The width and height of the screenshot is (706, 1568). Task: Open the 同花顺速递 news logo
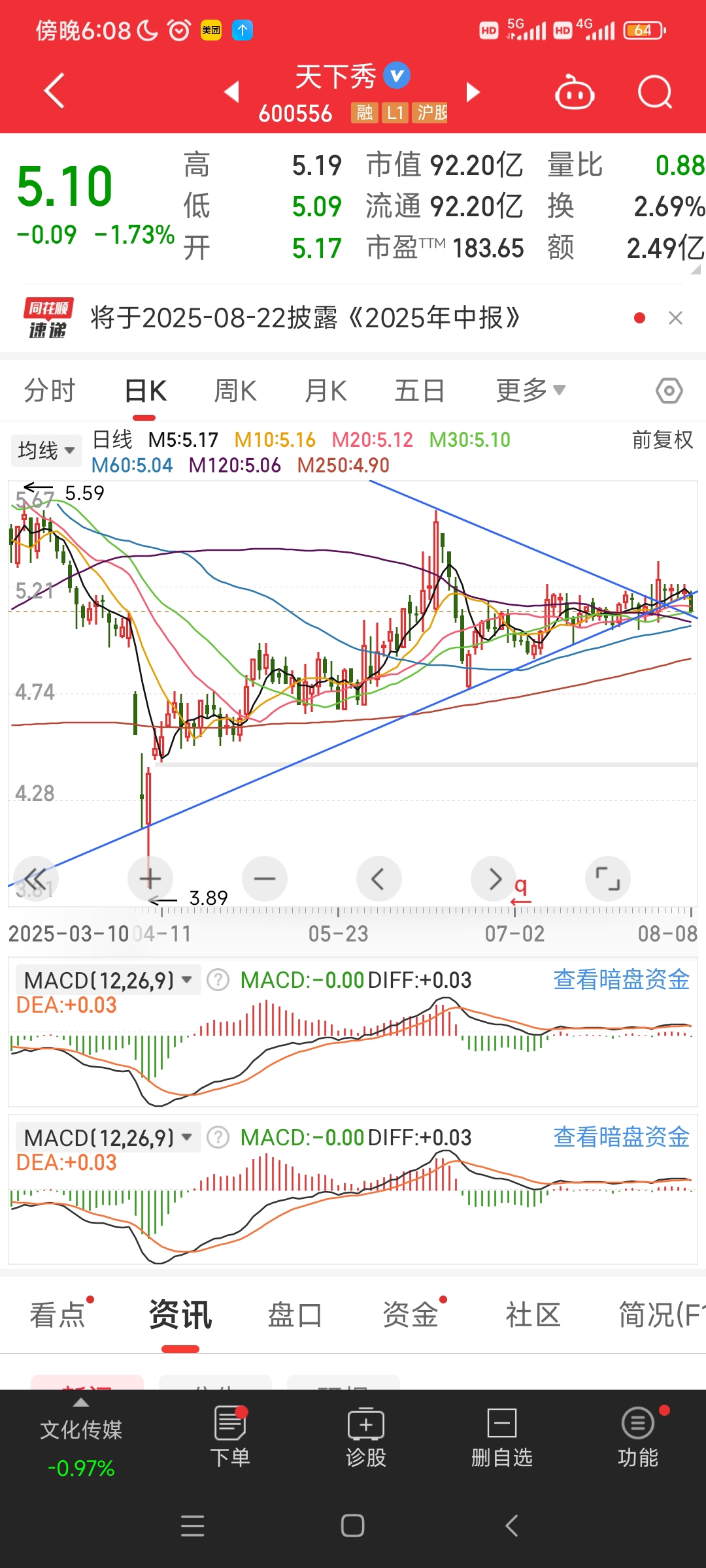(x=48, y=318)
